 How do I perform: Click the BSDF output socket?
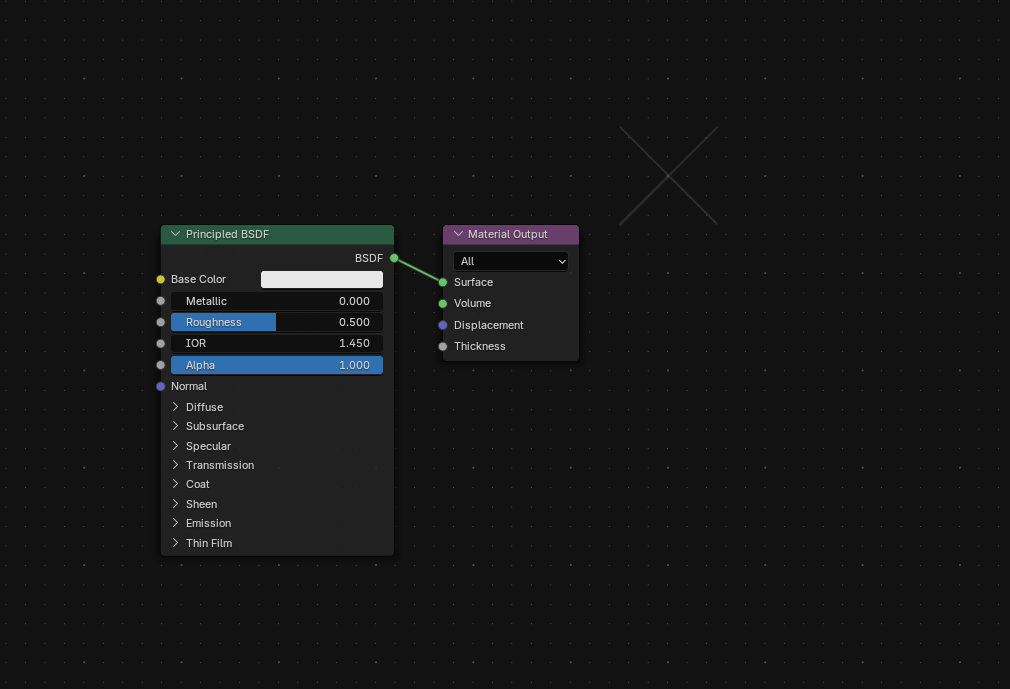coord(394,258)
